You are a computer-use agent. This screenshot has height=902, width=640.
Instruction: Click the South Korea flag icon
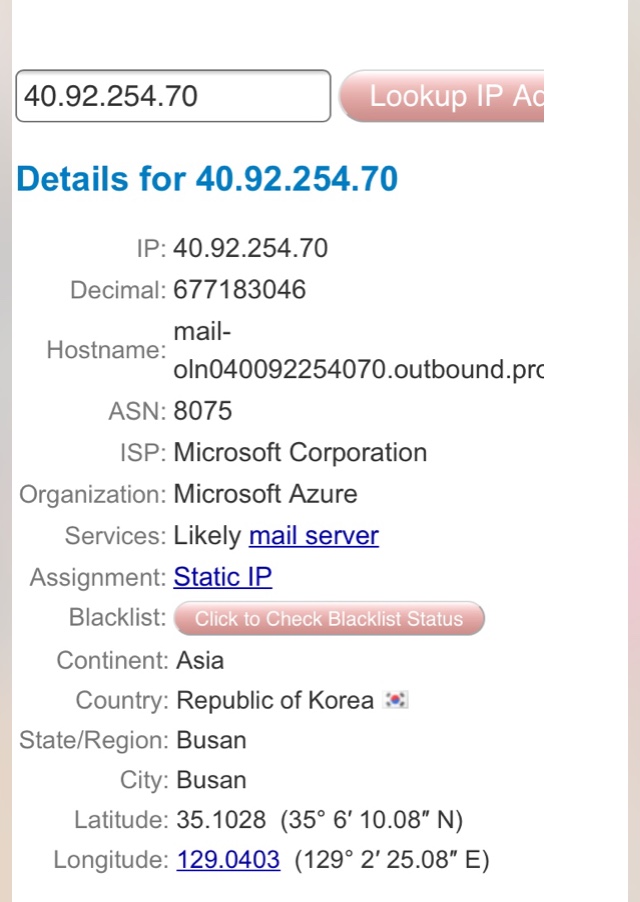pyautogui.click(x=396, y=700)
